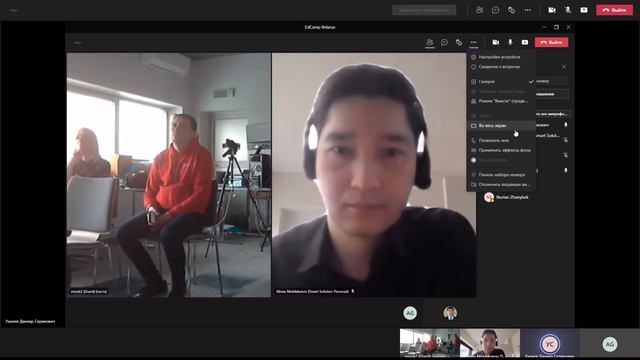This screenshot has width=640, height=360.
Task: Click back arrow in EdCamp window toolbar
Action: tap(78, 42)
